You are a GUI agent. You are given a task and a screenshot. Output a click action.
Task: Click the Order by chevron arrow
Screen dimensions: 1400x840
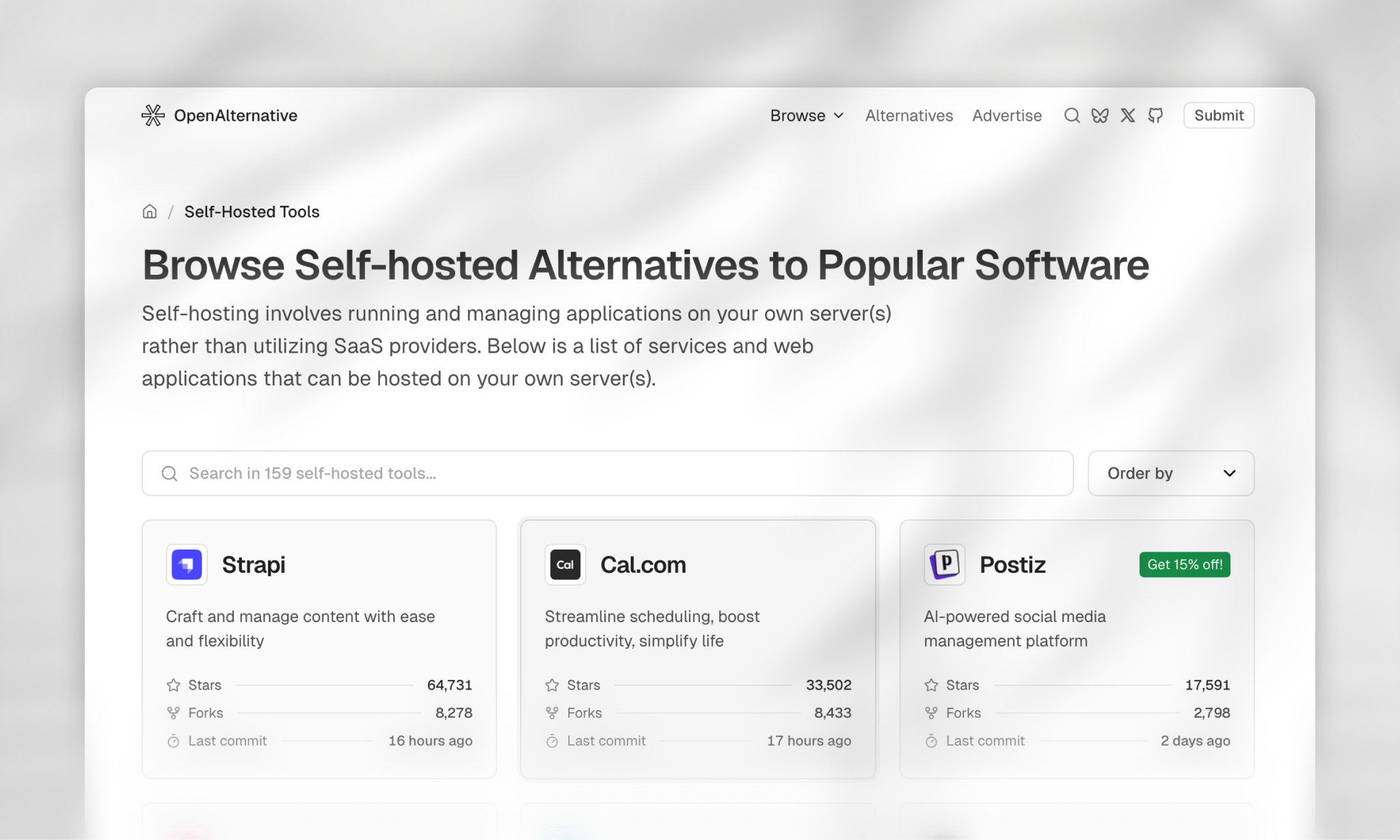(1229, 473)
